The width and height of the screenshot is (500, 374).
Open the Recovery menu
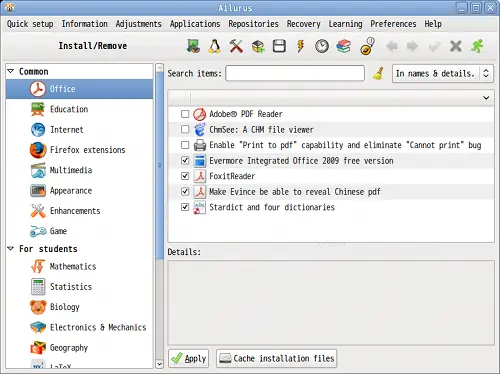point(304,24)
